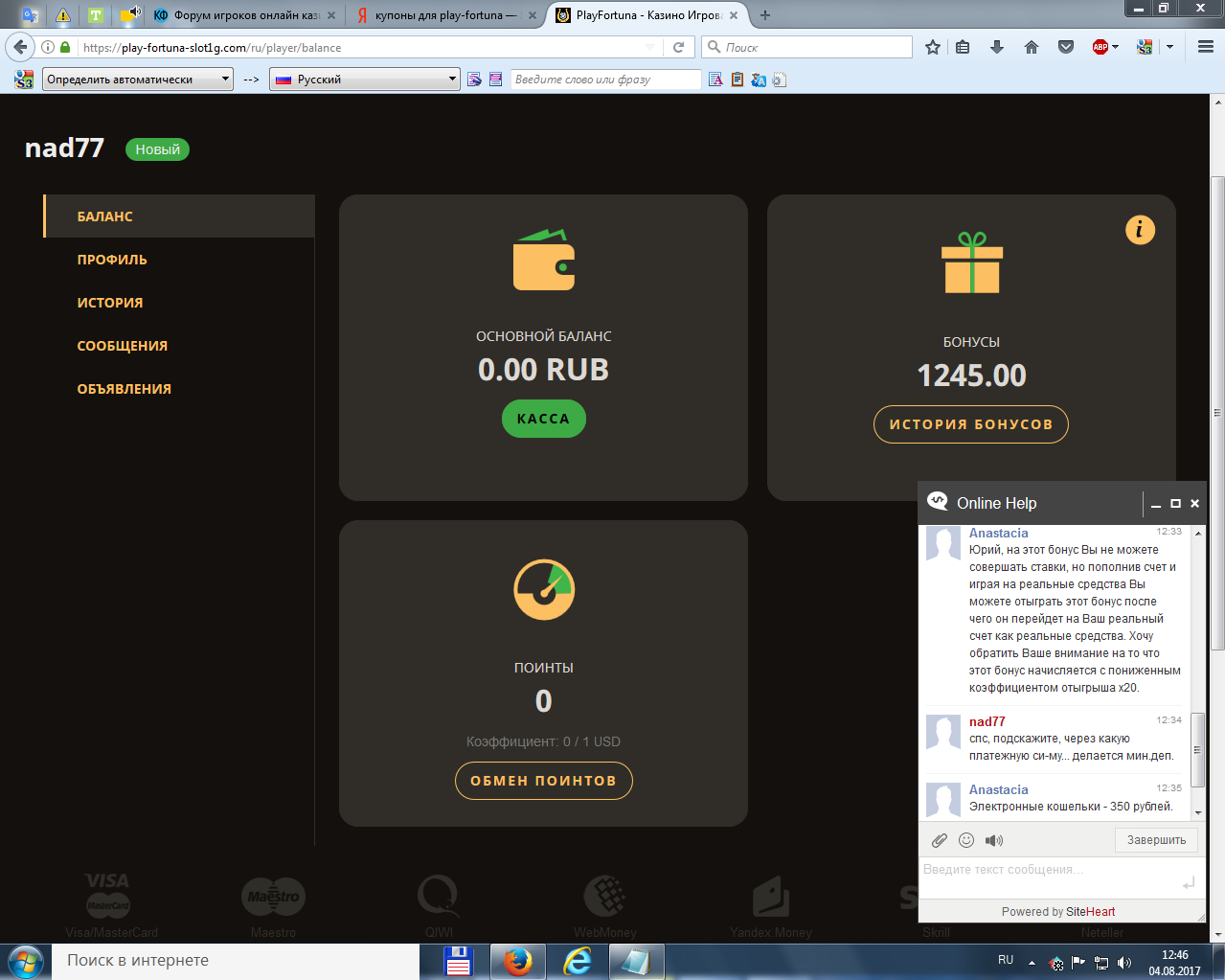This screenshot has height=980, width=1225.
Task: Open the address bar history dropdown
Action: (650, 47)
